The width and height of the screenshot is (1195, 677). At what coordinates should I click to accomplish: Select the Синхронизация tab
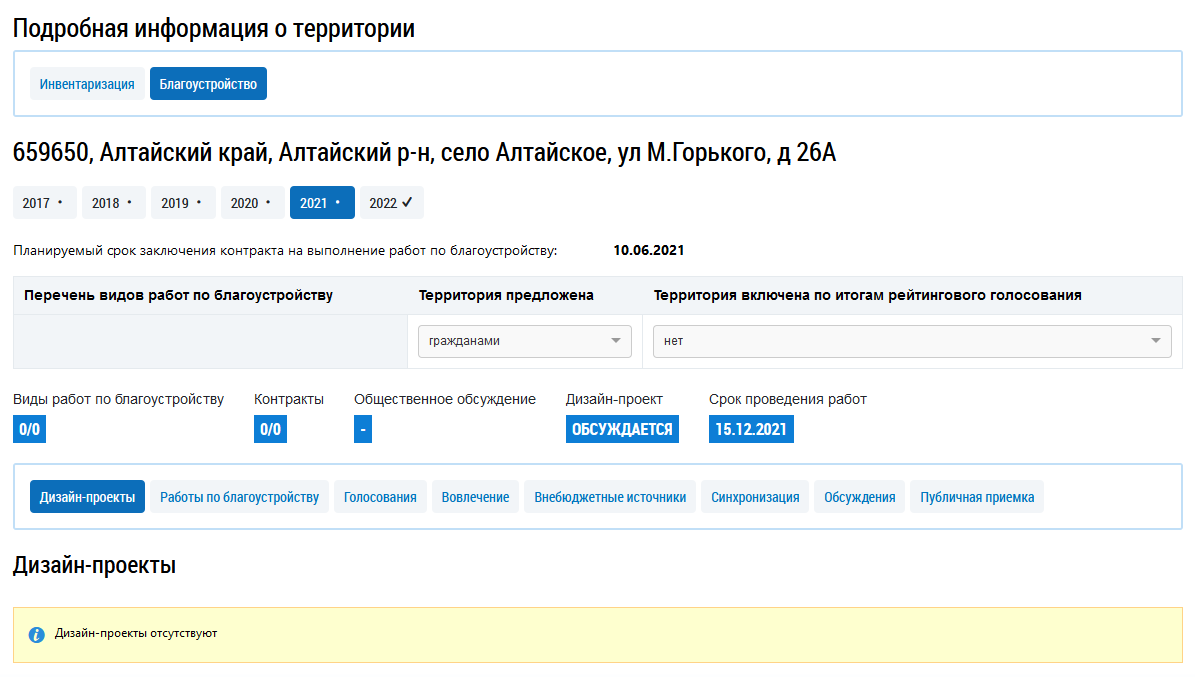tap(755, 497)
